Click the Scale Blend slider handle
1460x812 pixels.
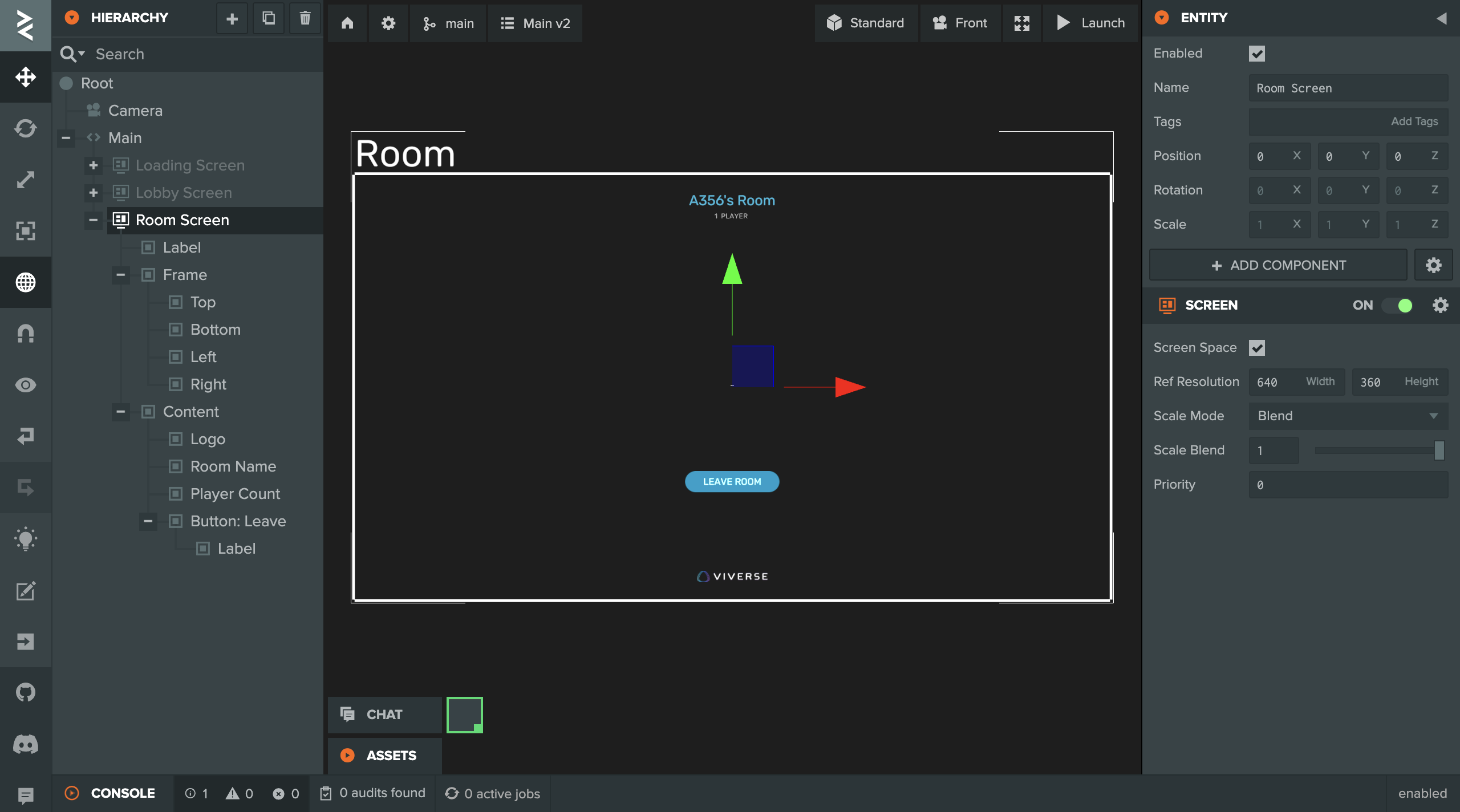coord(1439,450)
